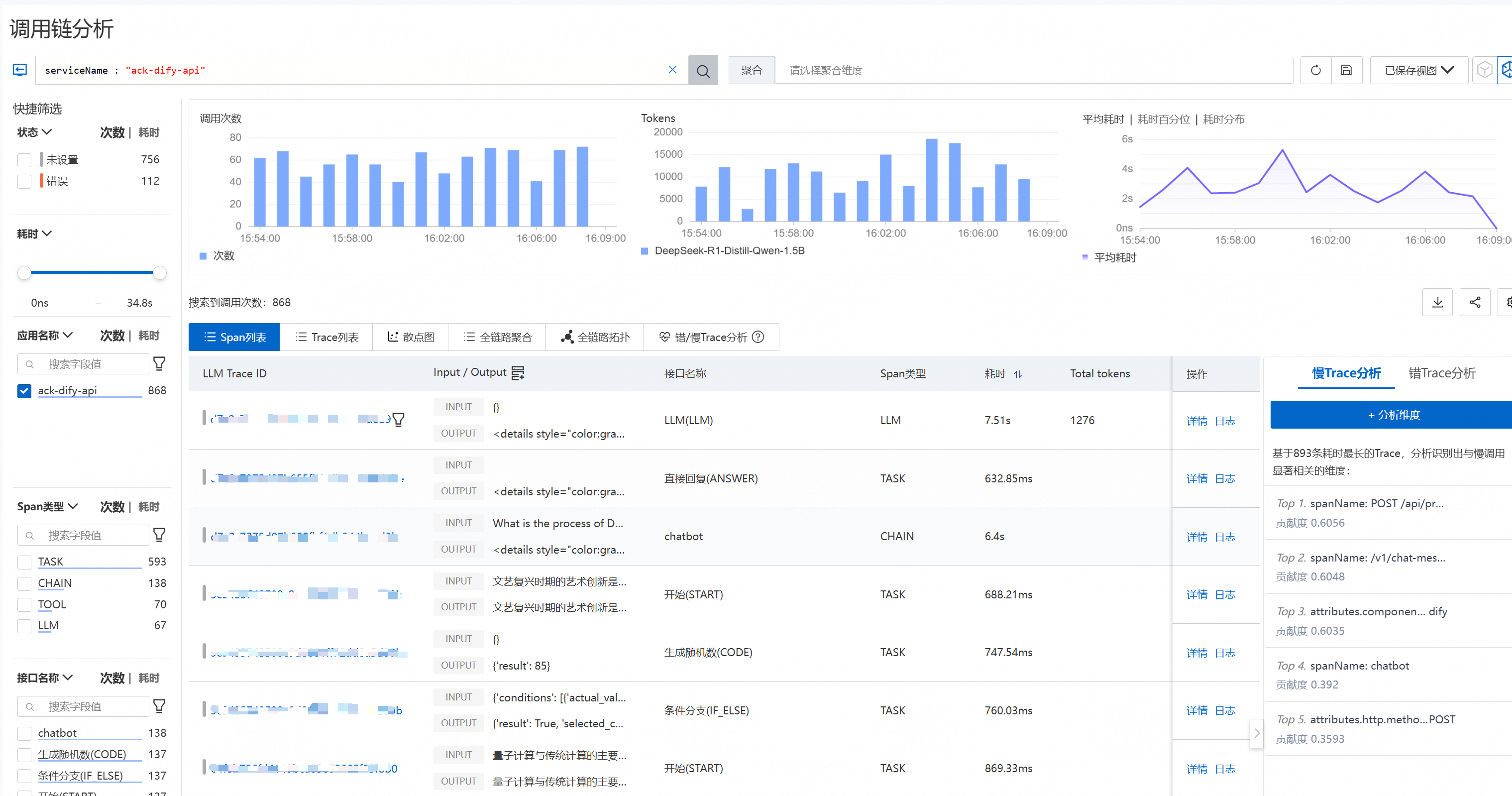Filter the 接口名称 field with funnel icon

(x=159, y=706)
